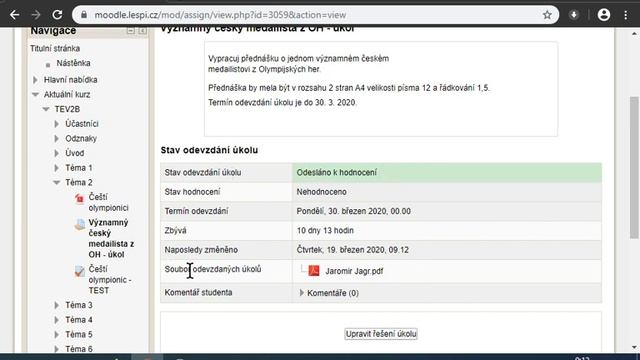Expand Téma 5 node
The image size is (640, 360).
tap(57, 334)
